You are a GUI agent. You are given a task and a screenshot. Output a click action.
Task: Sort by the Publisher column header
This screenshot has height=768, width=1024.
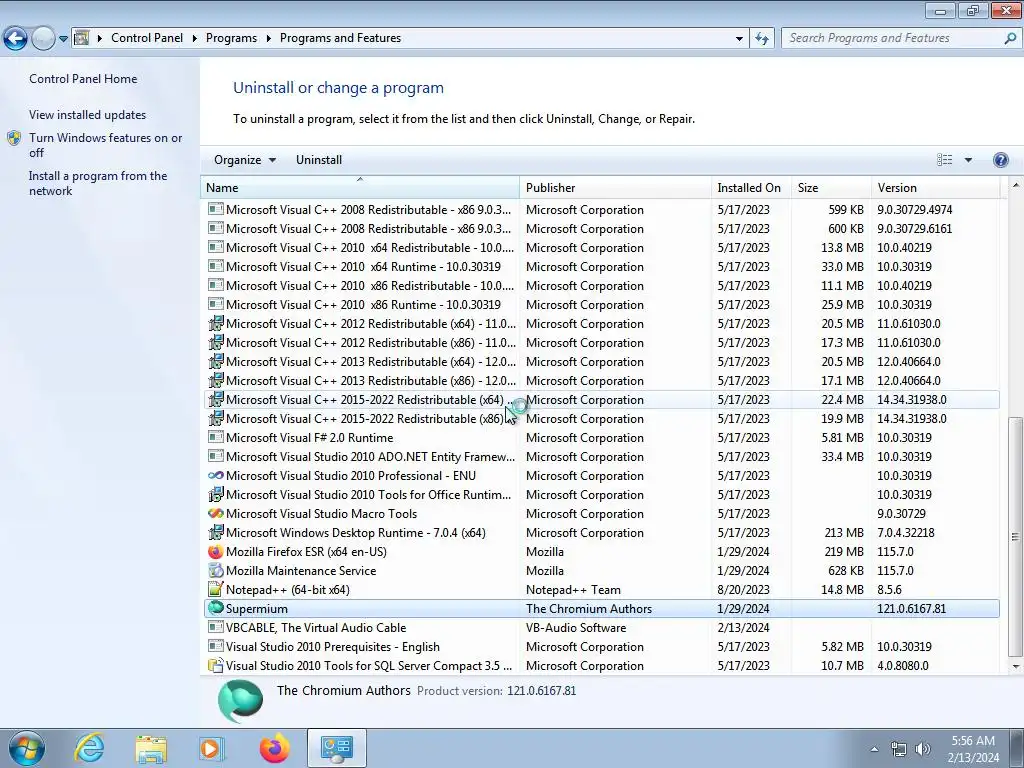(615, 188)
